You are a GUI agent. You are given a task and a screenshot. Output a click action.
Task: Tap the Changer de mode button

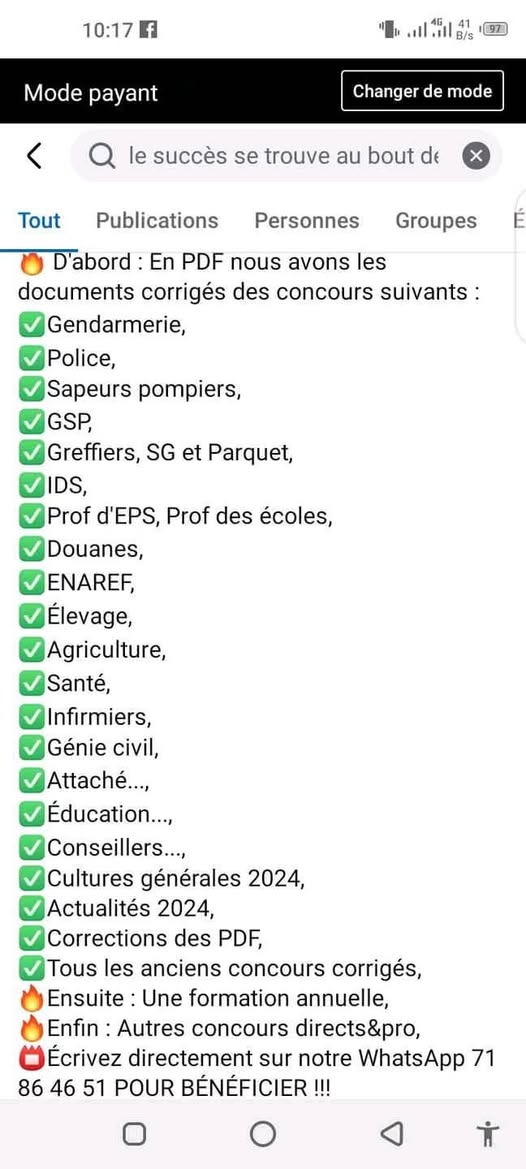[x=422, y=91]
